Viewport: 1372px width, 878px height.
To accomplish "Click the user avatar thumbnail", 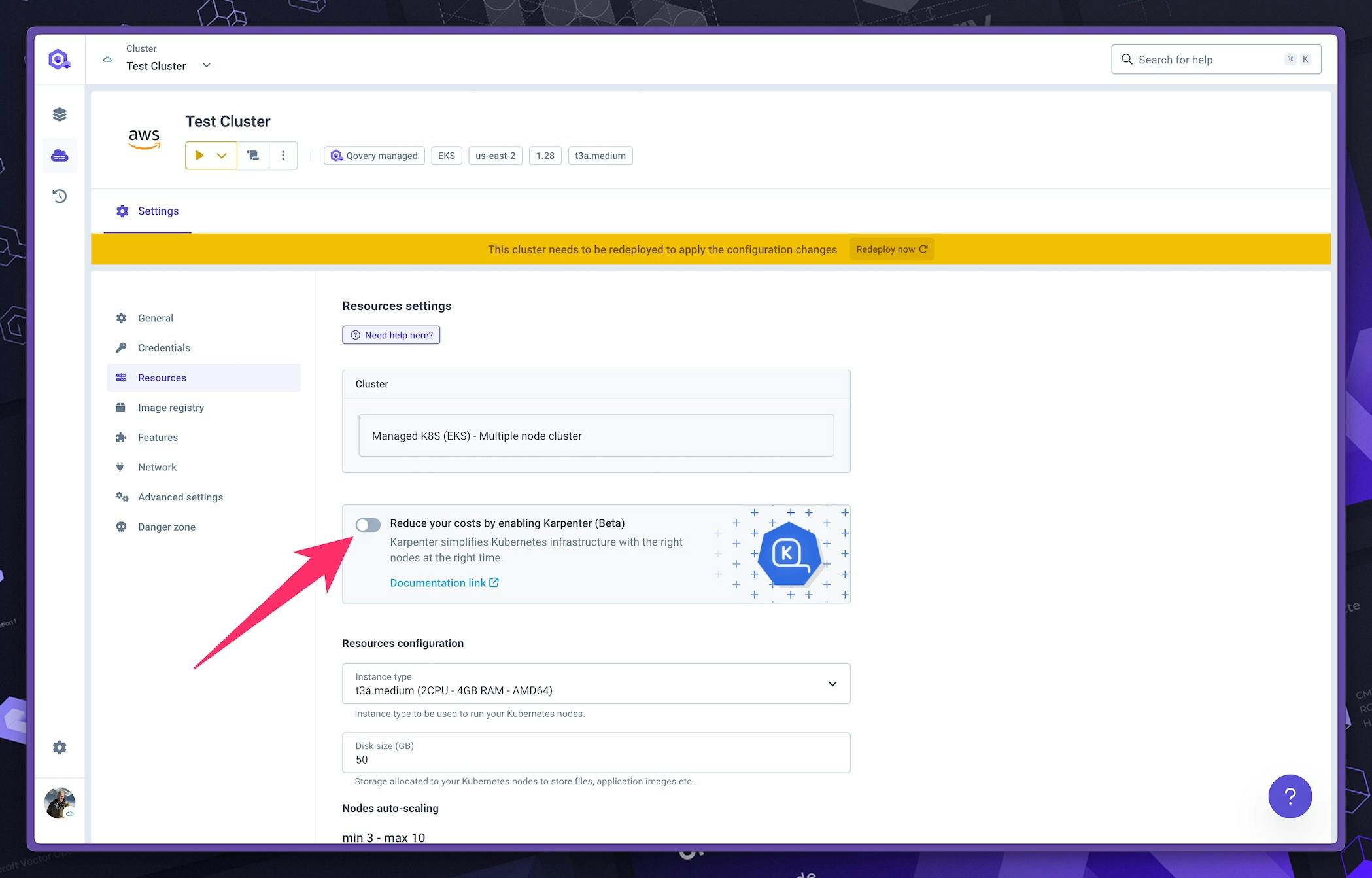I will coord(60,803).
